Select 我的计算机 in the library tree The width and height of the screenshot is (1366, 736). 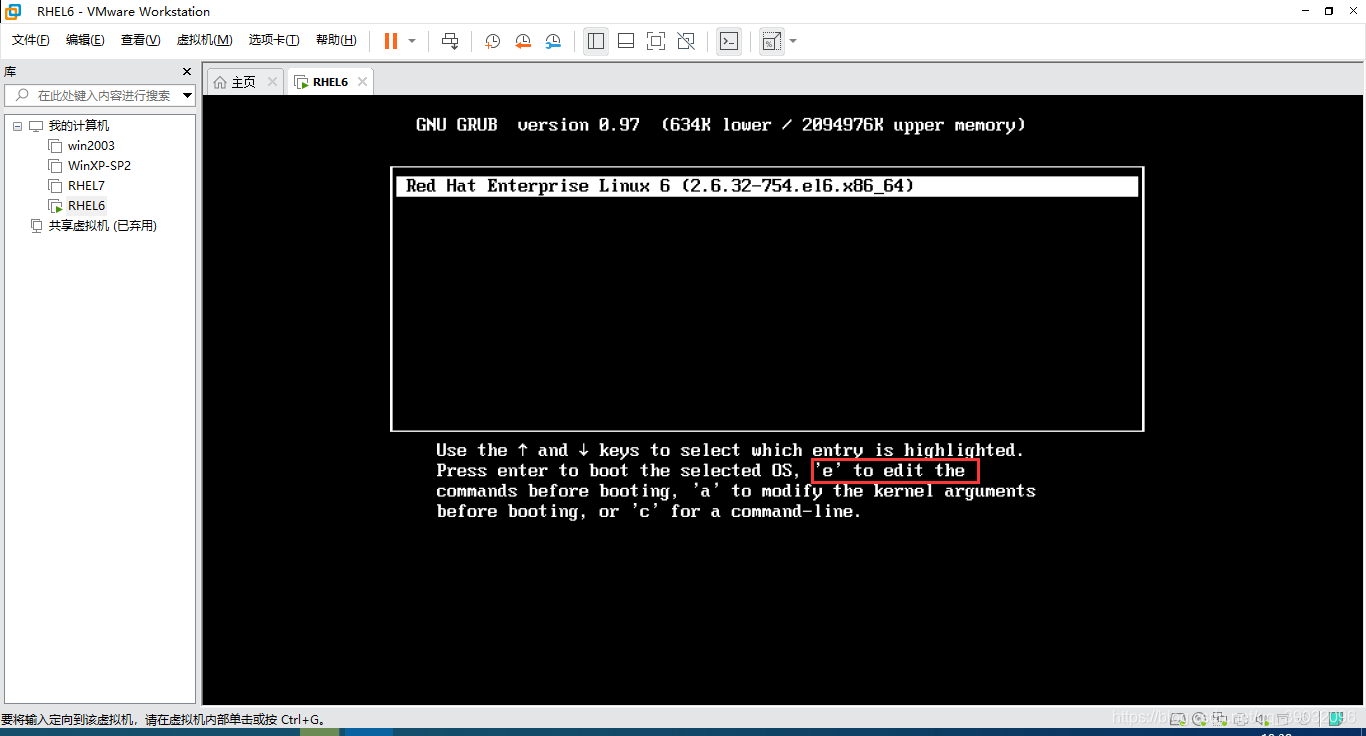coord(79,126)
